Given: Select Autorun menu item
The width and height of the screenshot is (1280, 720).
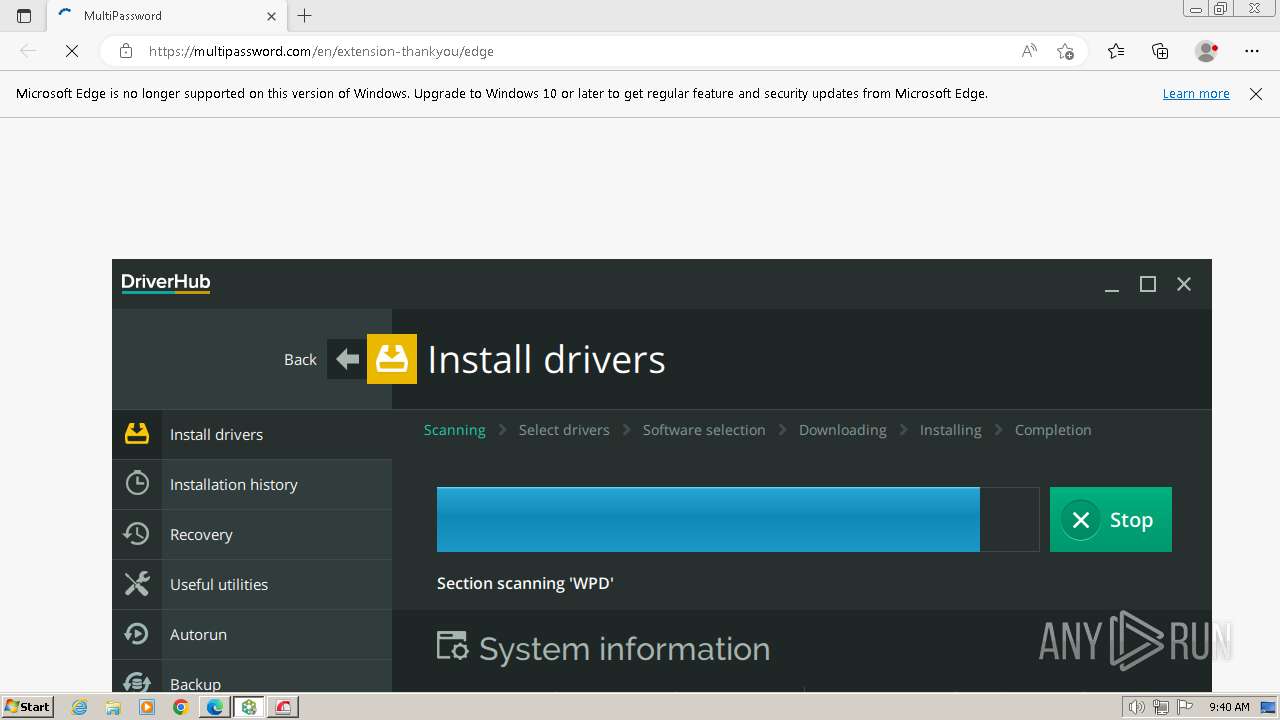Looking at the screenshot, I should pos(252,634).
